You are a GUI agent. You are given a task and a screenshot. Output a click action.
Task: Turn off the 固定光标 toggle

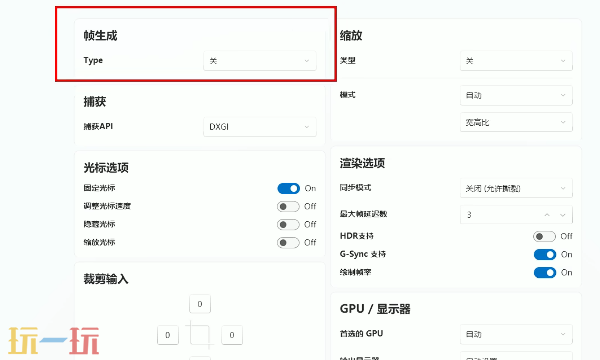(289, 188)
